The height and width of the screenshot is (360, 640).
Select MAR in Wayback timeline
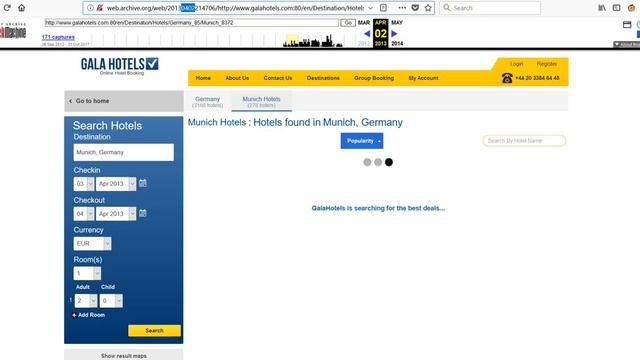364,23
